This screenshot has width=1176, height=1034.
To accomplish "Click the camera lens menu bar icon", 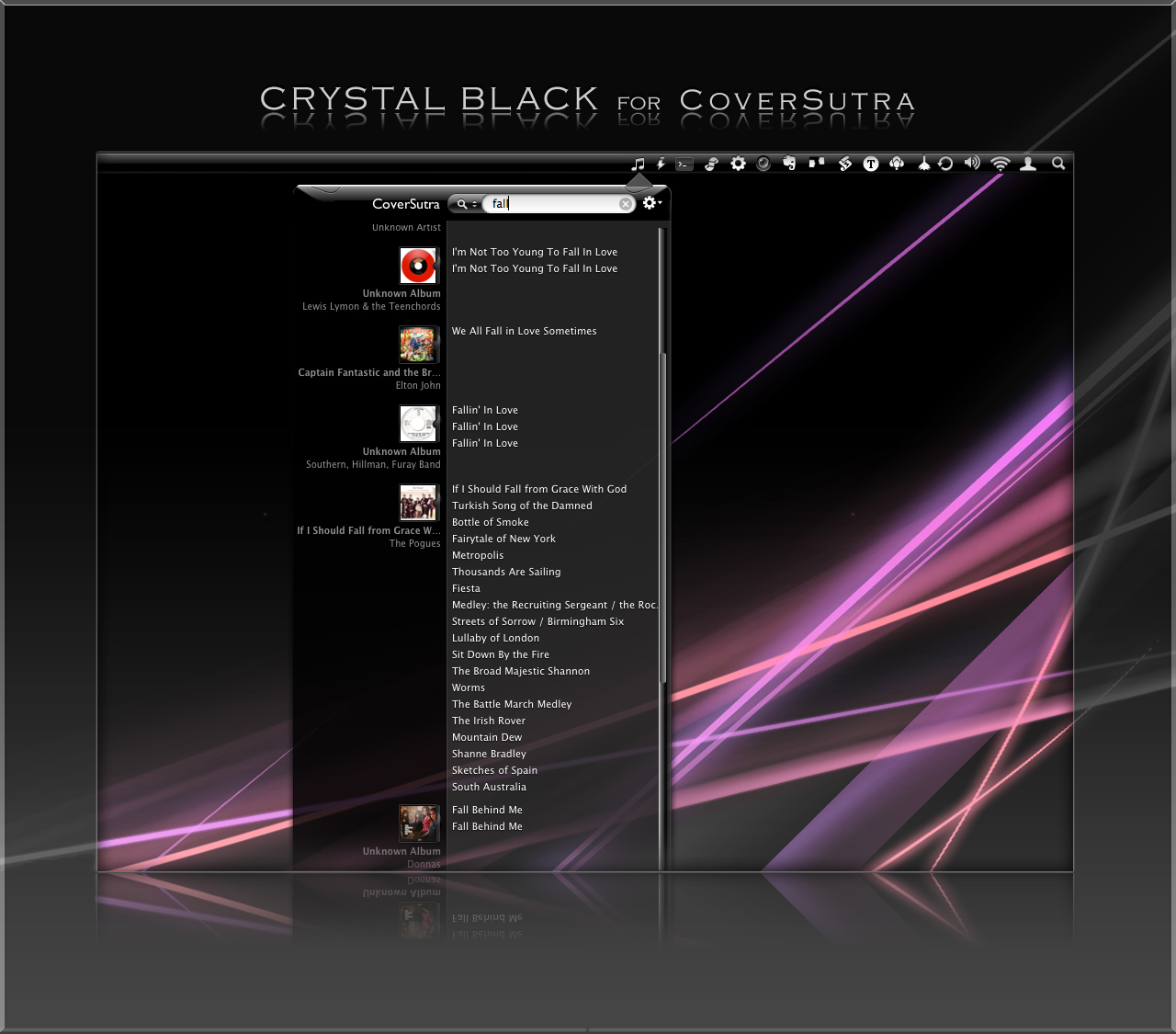I will point(763,164).
